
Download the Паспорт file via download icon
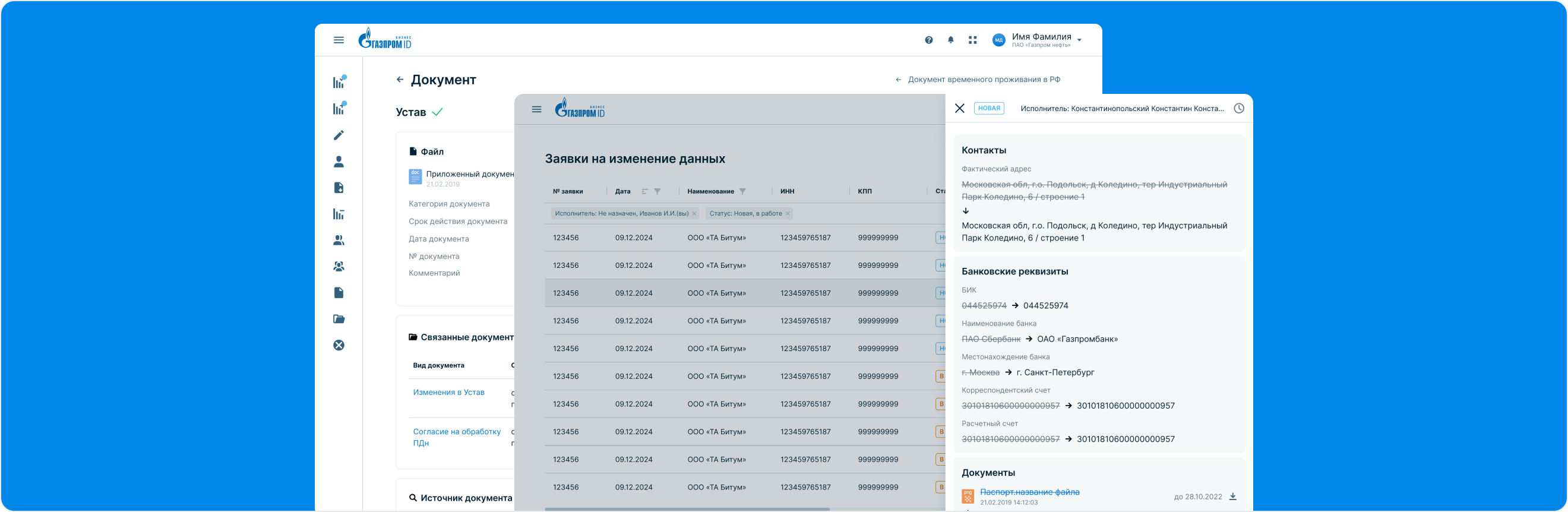(1232, 497)
